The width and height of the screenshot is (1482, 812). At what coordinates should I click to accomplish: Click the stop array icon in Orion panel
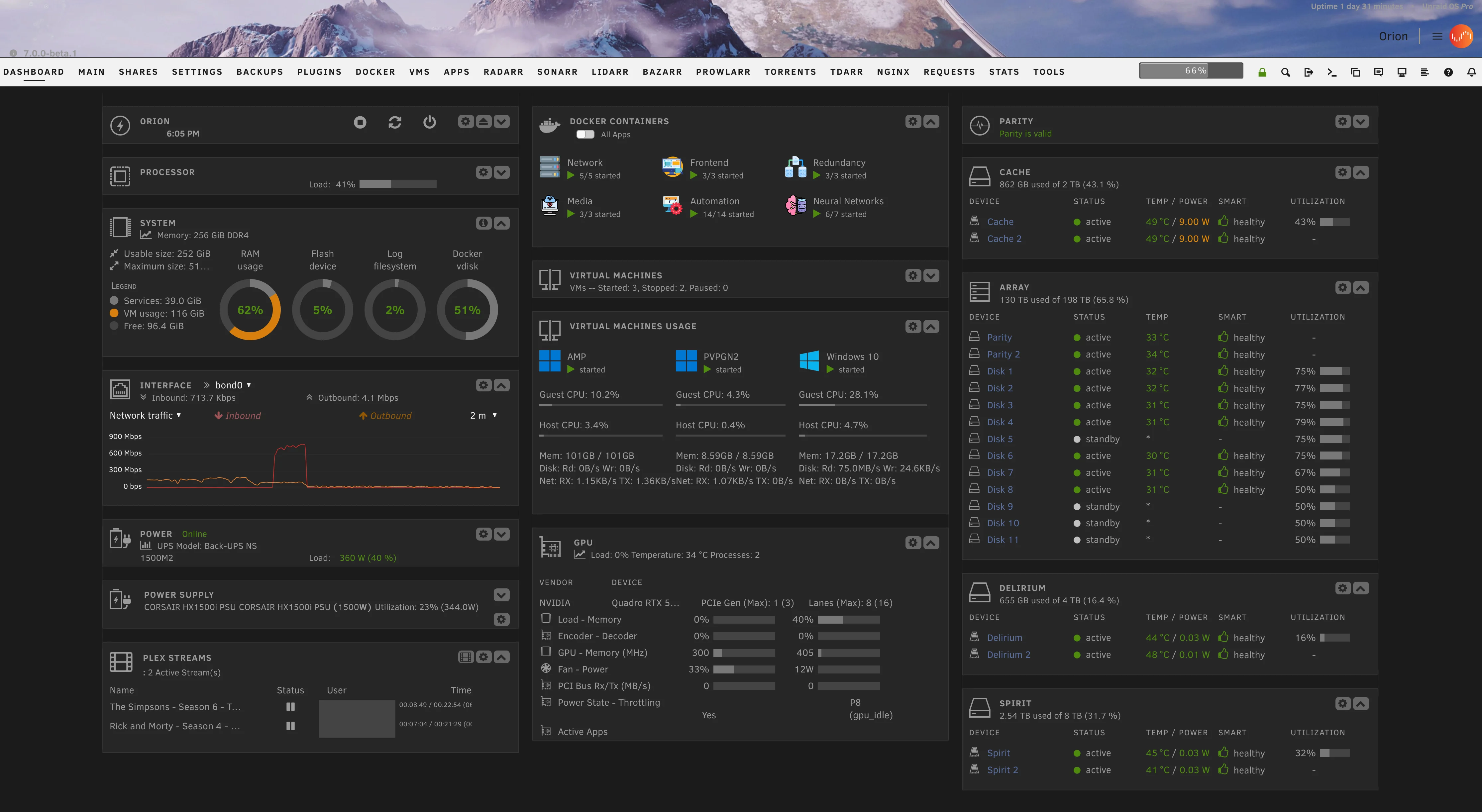(x=360, y=122)
